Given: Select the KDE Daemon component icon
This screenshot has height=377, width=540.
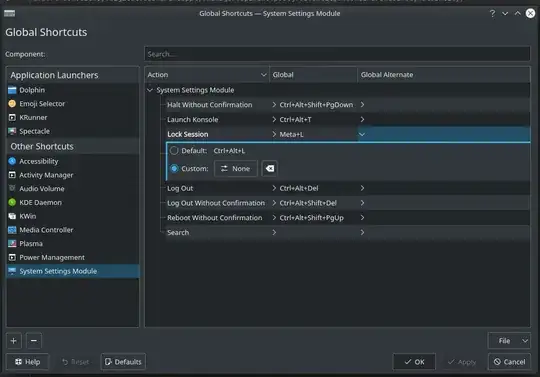Looking at the screenshot, I should (12, 202).
